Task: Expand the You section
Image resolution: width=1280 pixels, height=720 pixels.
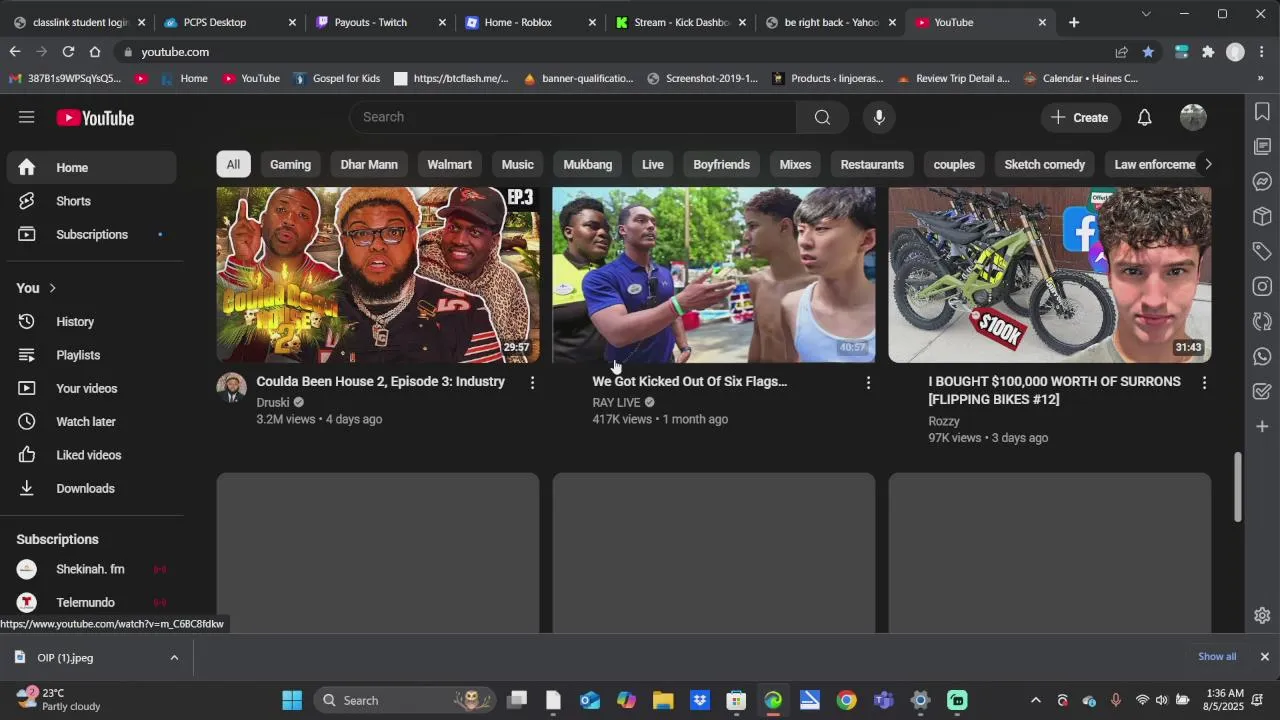Action: pyautogui.click(x=37, y=288)
